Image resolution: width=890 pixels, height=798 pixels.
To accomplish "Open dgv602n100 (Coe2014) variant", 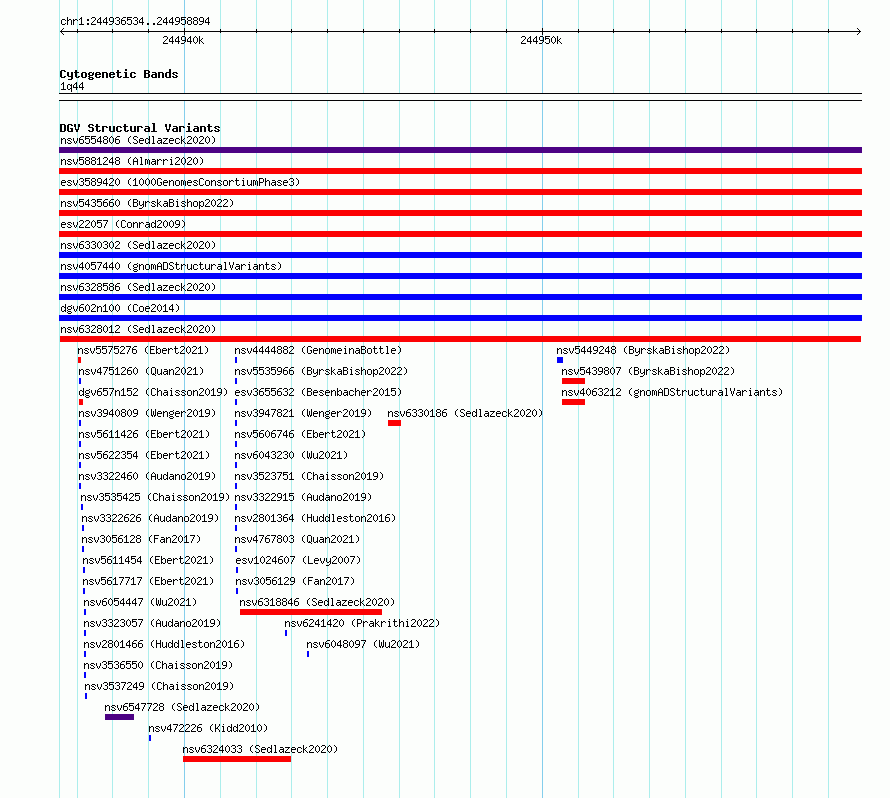I will click(x=120, y=308).
